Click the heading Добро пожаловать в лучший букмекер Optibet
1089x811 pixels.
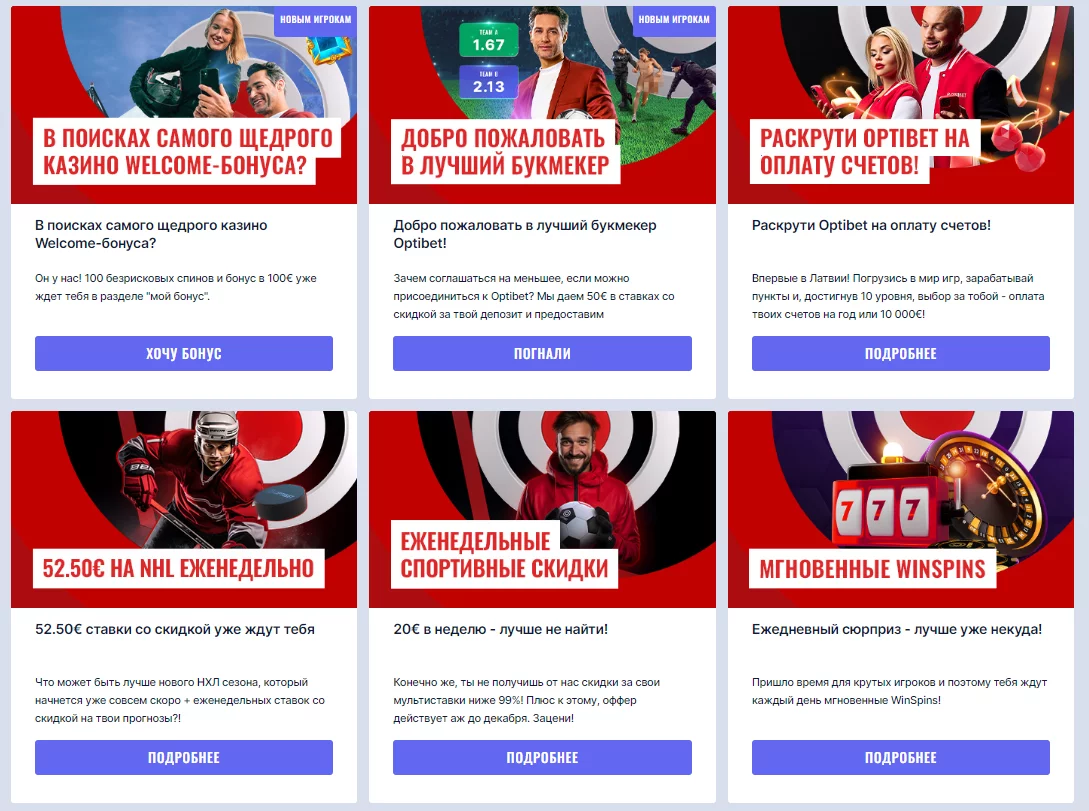525,234
